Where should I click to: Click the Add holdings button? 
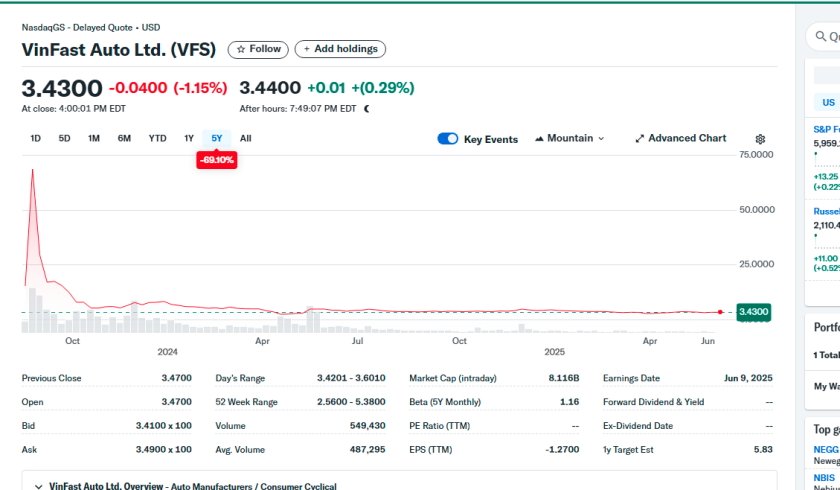[340, 49]
